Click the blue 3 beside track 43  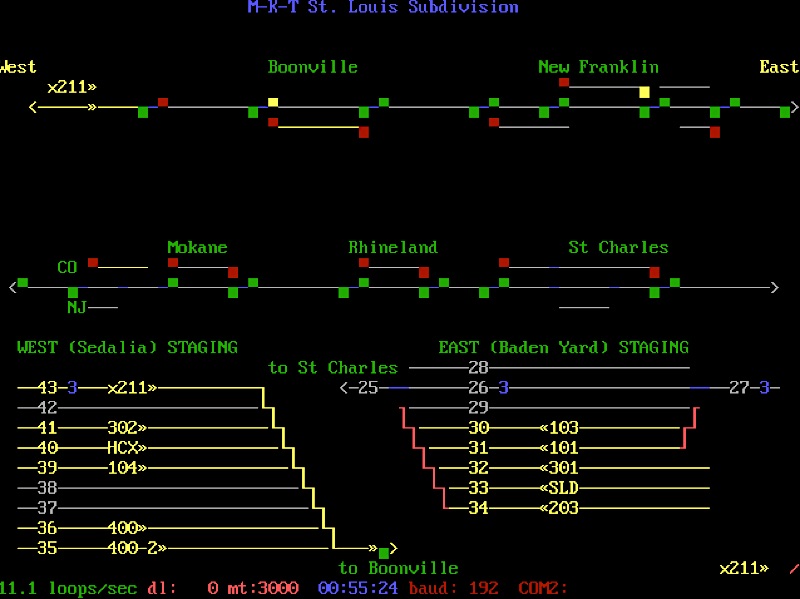point(72,388)
